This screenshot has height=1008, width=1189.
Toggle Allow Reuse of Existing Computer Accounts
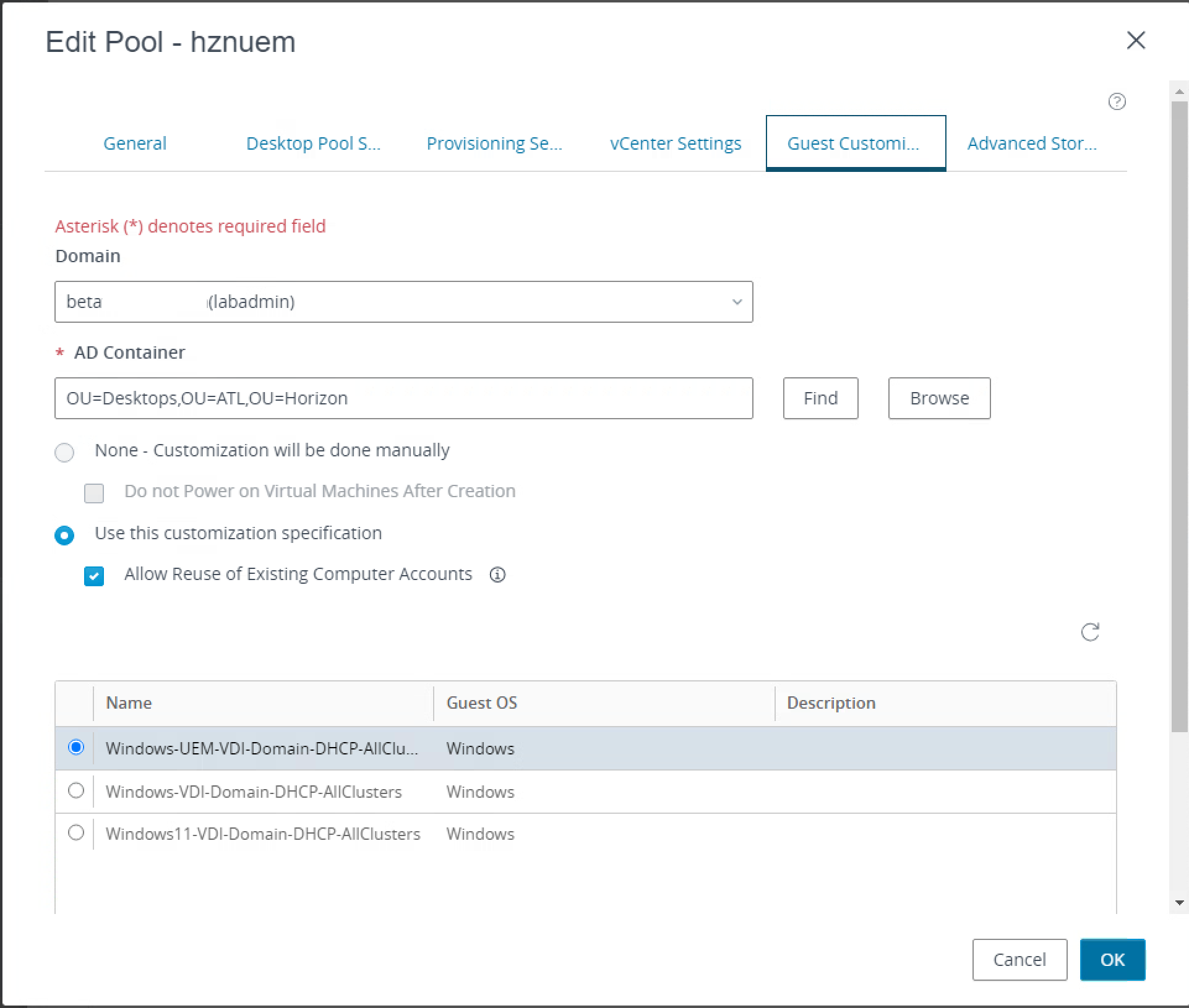pyautogui.click(x=94, y=576)
